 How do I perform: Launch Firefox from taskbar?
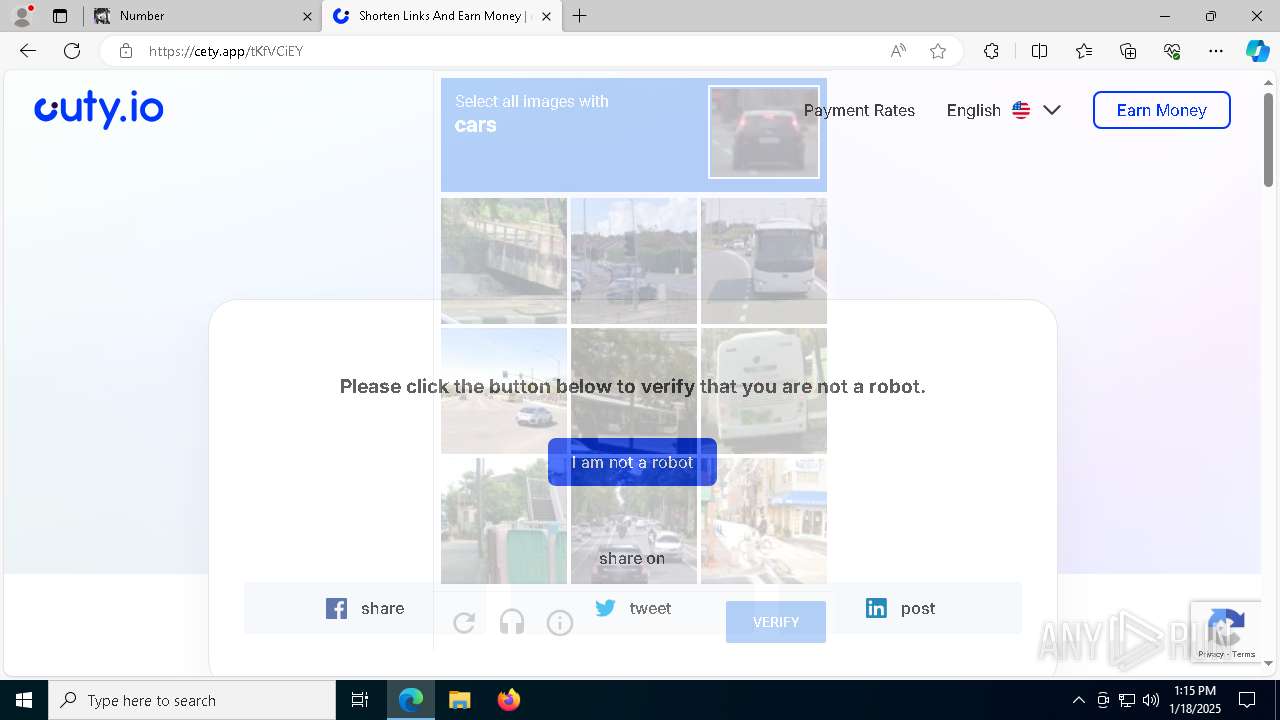point(509,700)
